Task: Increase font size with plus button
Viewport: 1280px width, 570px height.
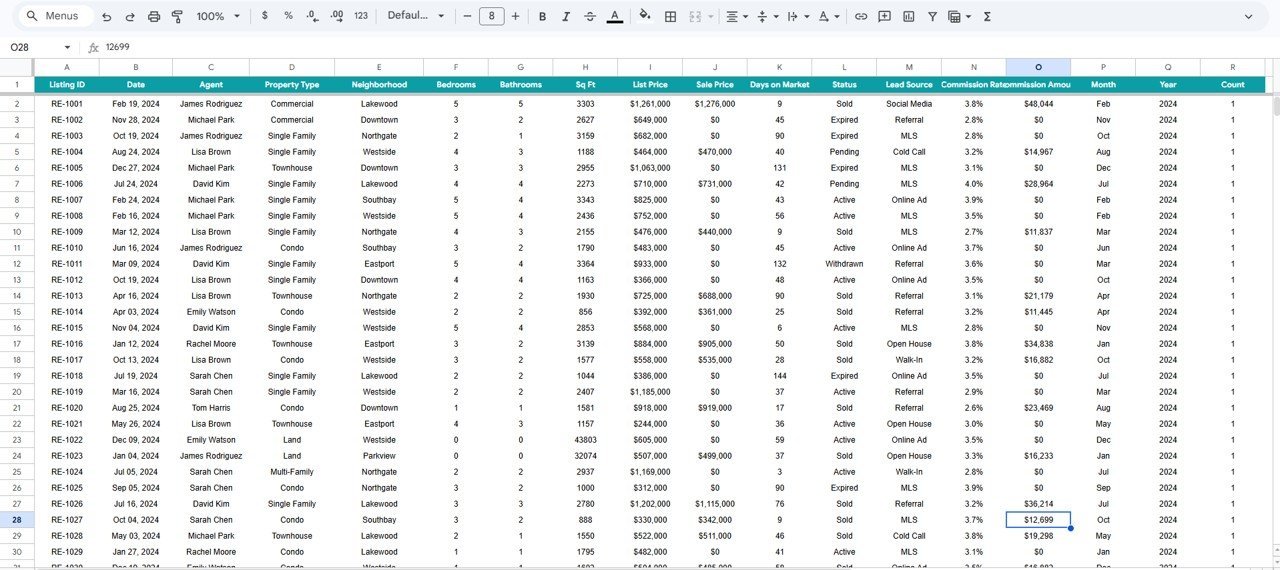Action: tap(515, 17)
